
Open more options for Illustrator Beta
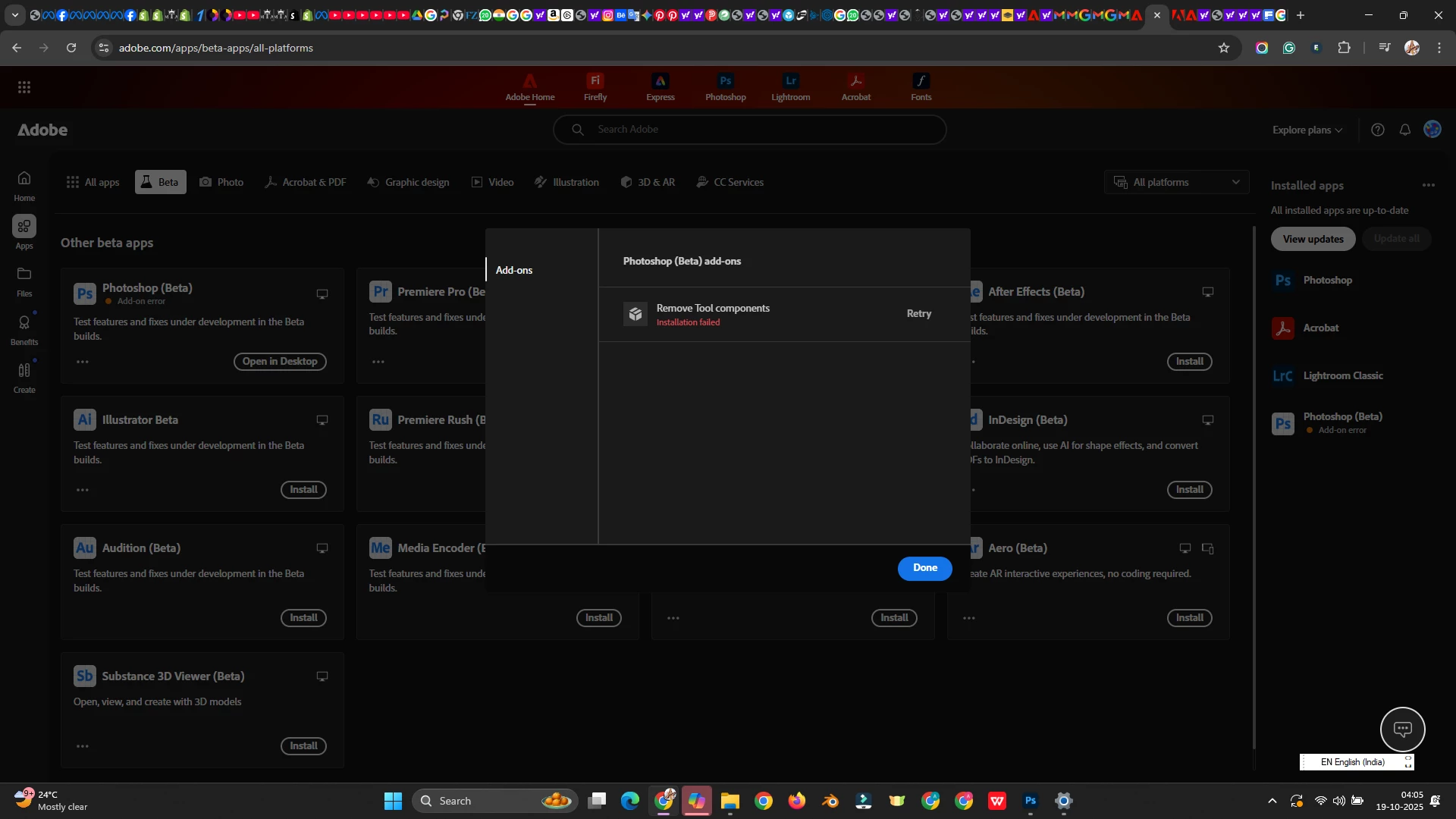pos(83,490)
